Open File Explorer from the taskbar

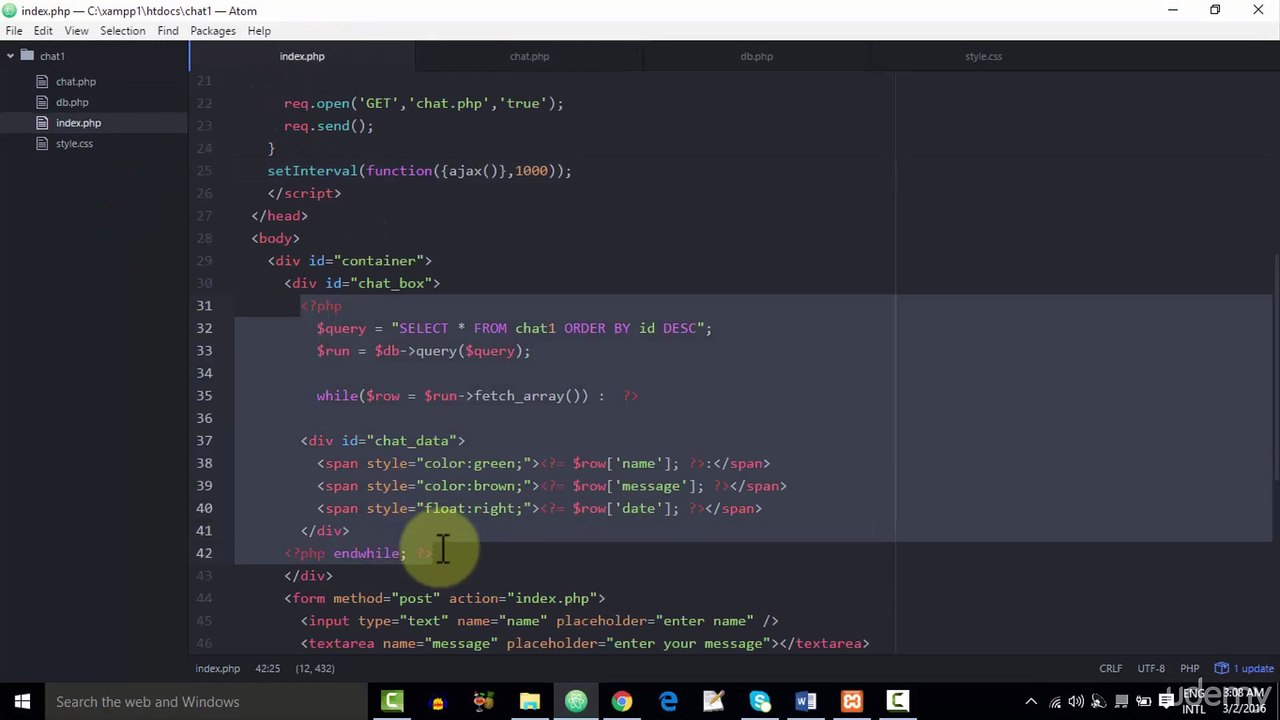(x=530, y=701)
